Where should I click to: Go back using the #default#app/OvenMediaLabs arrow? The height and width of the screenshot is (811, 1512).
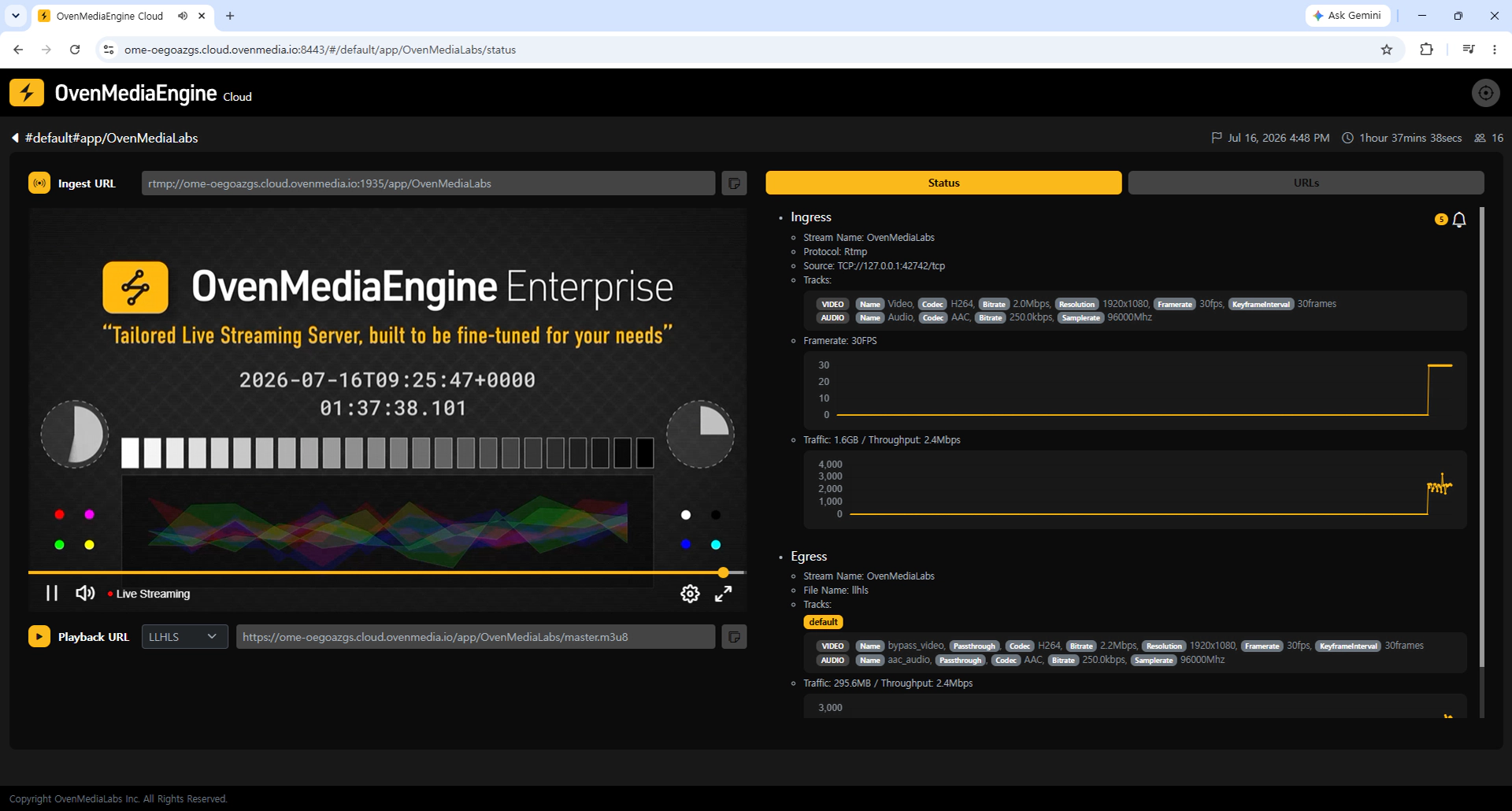tap(15, 138)
